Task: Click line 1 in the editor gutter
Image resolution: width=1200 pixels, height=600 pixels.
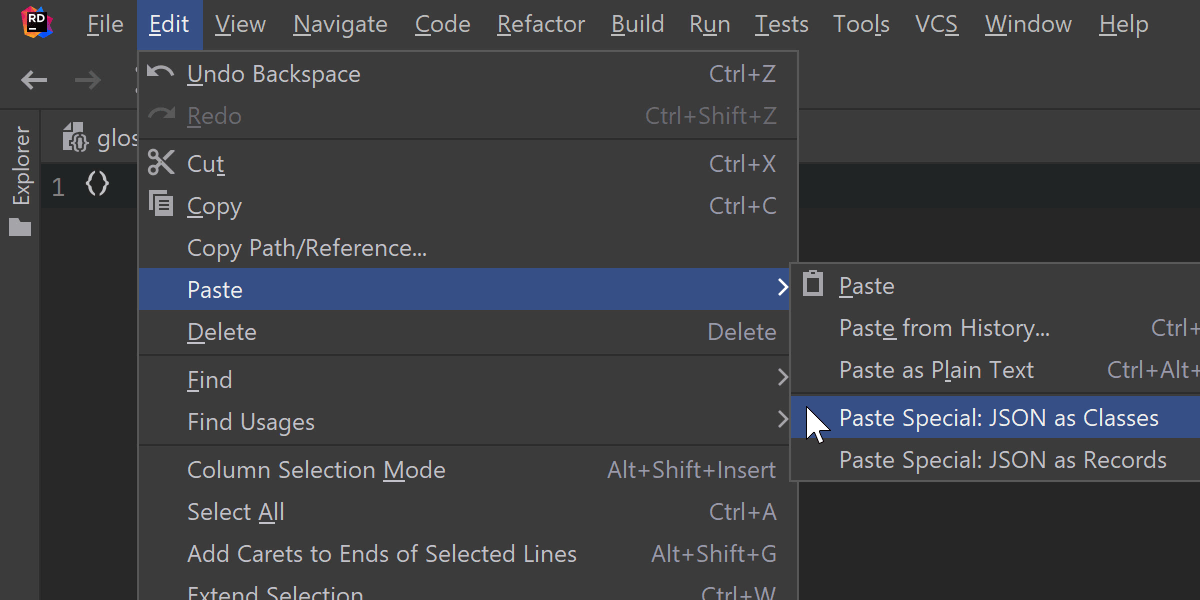Action: [59, 187]
